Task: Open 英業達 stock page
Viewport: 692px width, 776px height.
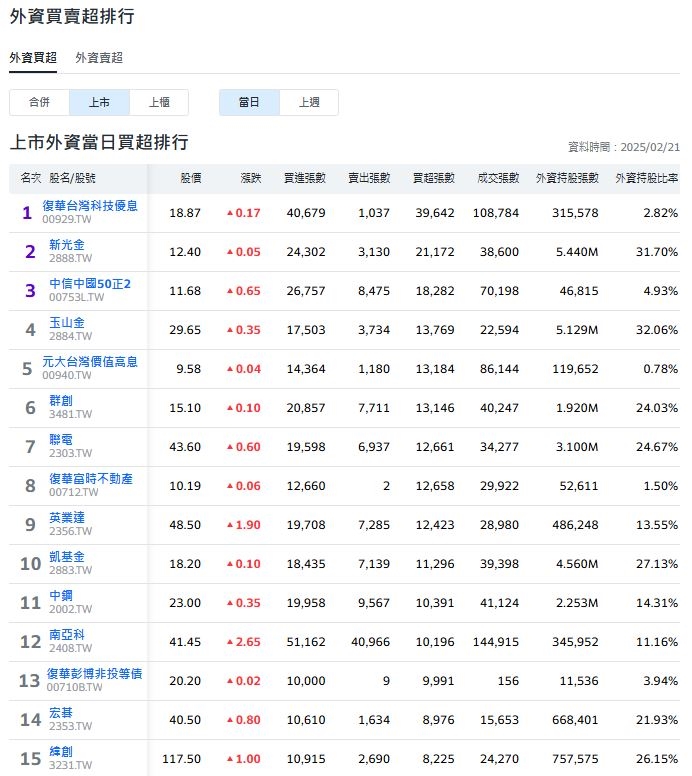Action: pos(67,518)
